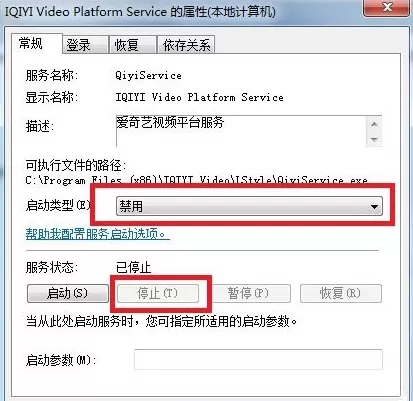Focus the 启动参数(M) input field

click(x=258, y=359)
